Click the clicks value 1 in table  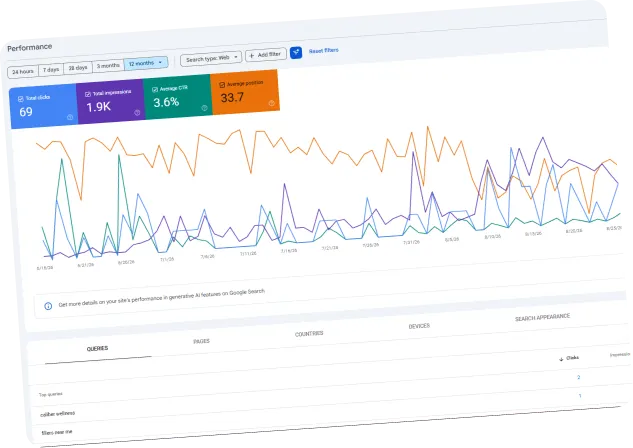pyautogui.click(x=580, y=396)
